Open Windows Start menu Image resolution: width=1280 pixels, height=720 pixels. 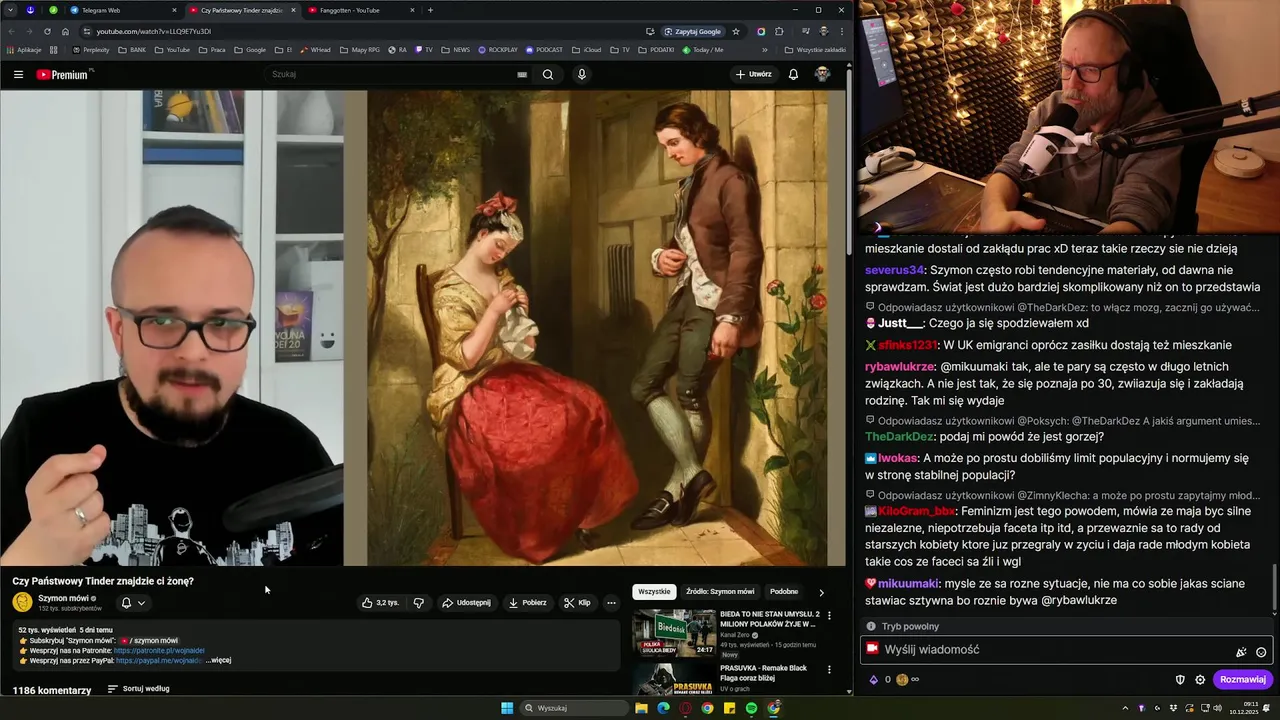pos(507,708)
